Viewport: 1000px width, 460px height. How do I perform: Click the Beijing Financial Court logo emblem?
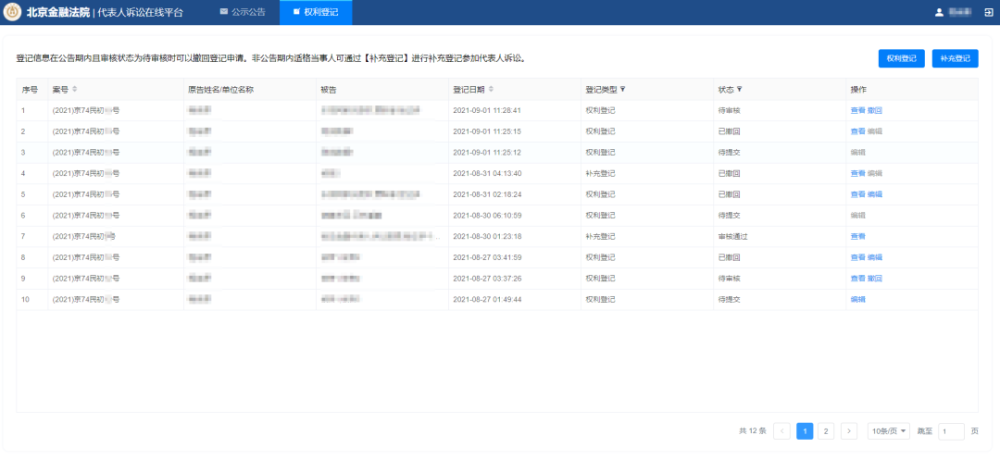[x=13, y=12]
